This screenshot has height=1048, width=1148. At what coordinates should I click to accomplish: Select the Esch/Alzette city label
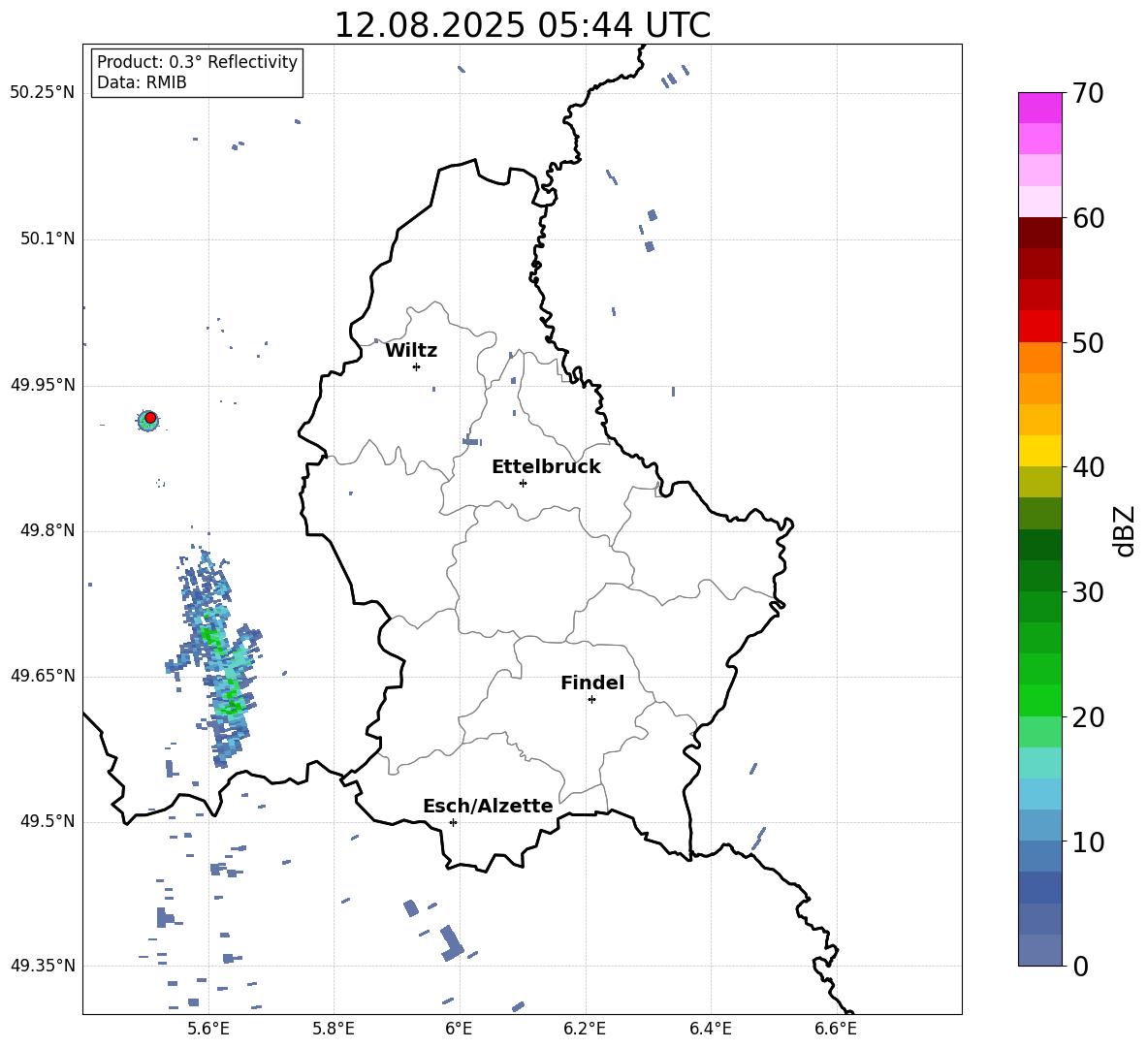488,806
